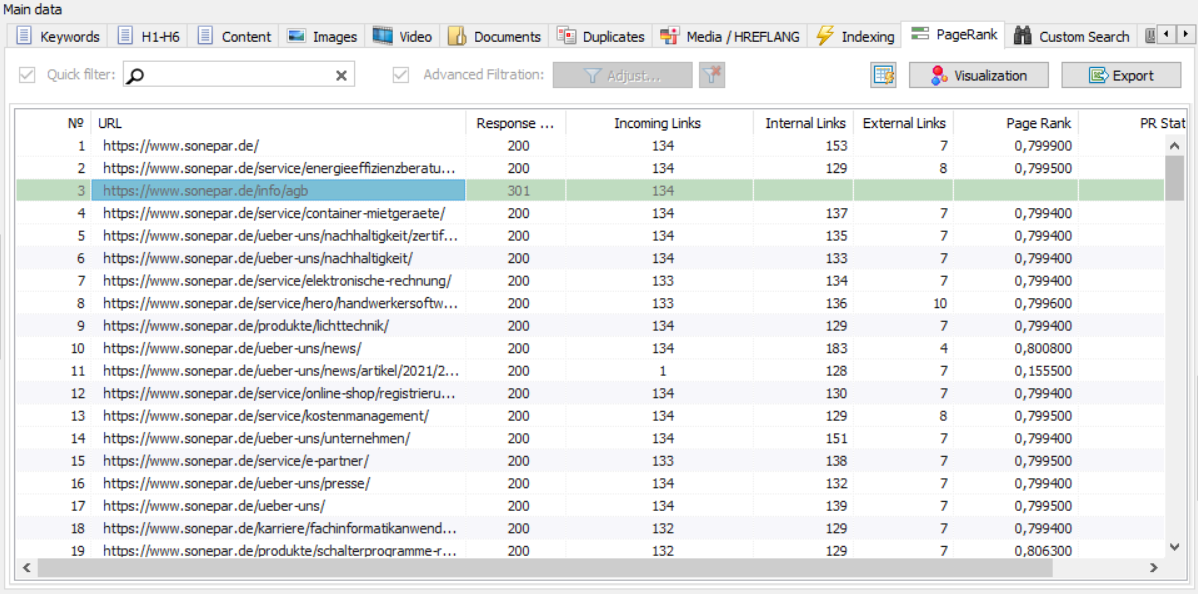Viewport: 1198px width, 594px height.
Task: Open the Media / HREFLANG tab
Action: (730, 36)
